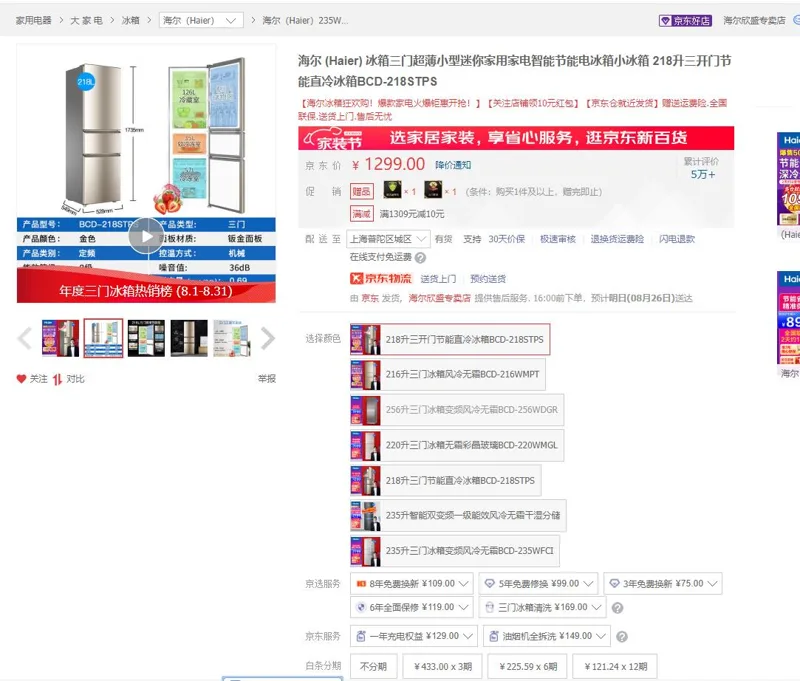The image size is (800, 681).
Task: Expand 5年免费修换 ¥99.00 service
Action: (x=539, y=584)
